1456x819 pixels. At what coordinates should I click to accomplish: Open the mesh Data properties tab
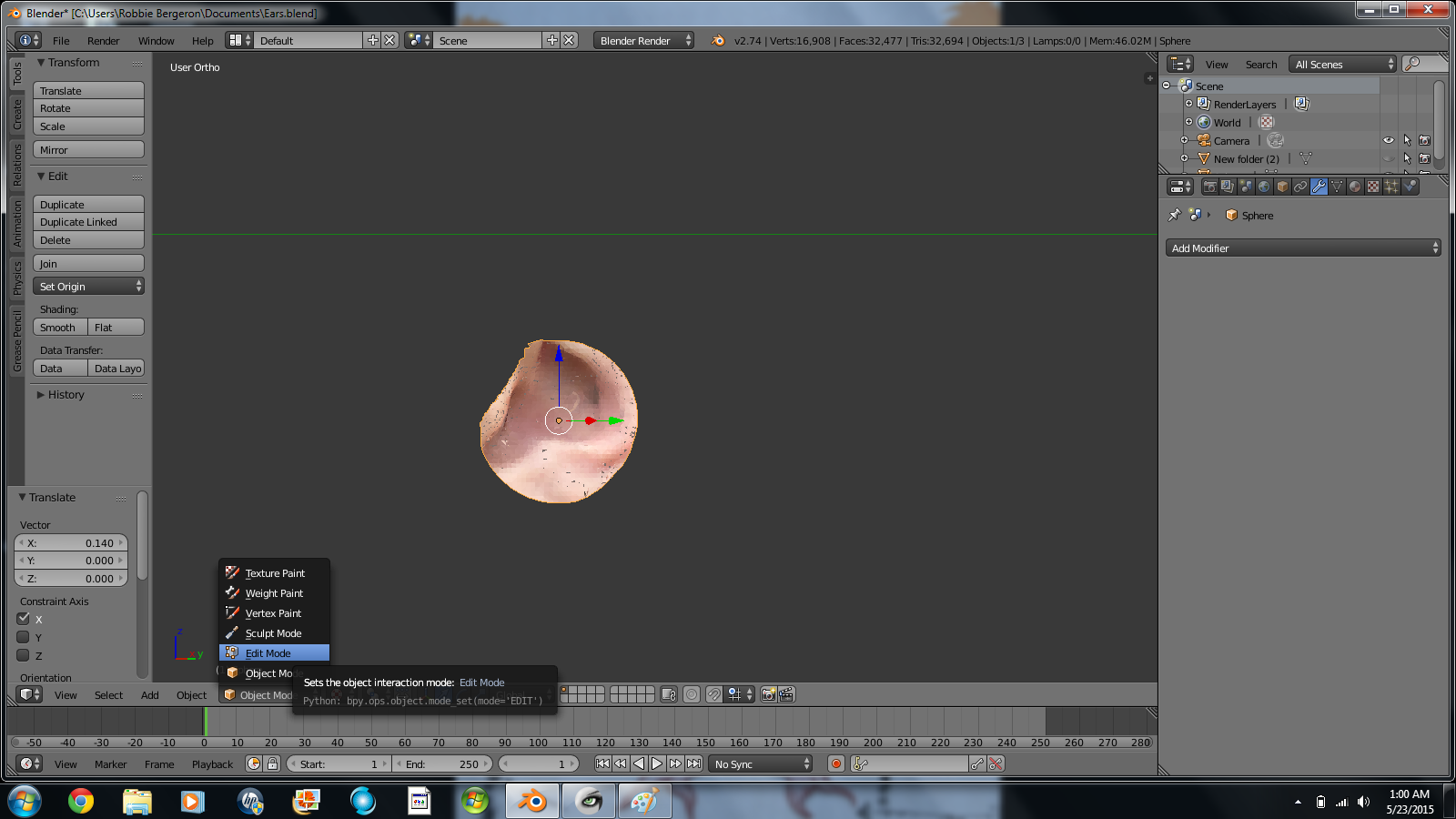[x=1337, y=187]
